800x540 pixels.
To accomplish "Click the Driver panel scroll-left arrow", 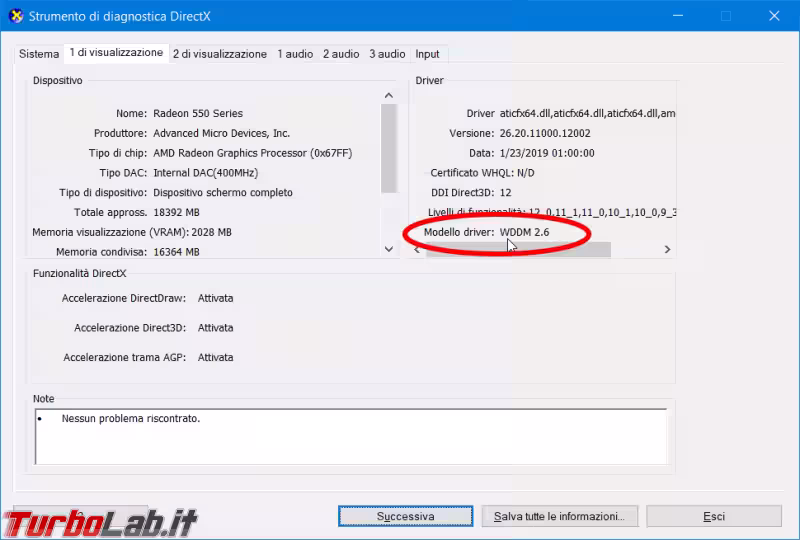I will pos(417,250).
